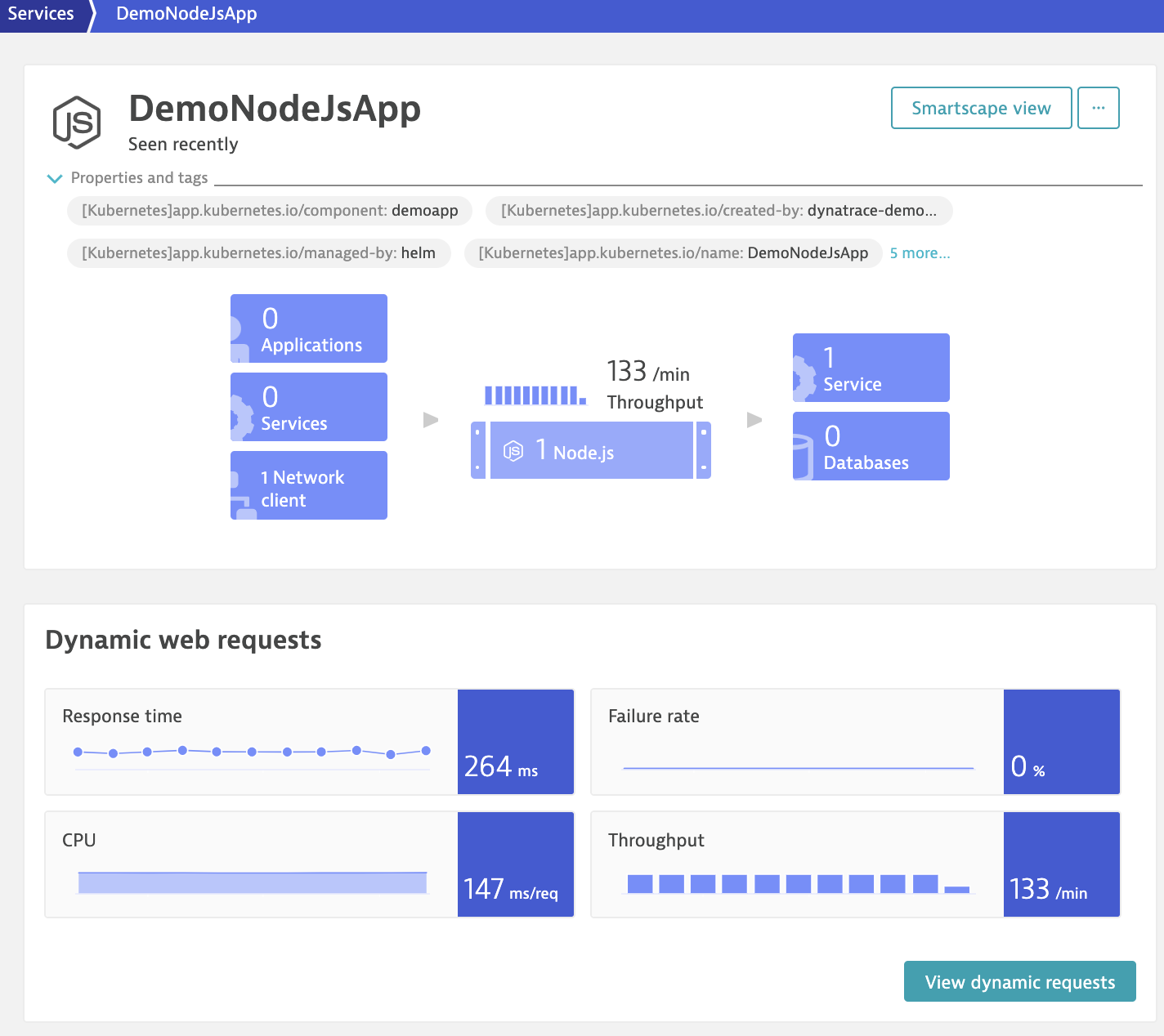Select DemoNodeJsApp breadcrumb item
The height and width of the screenshot is (1036, 1164).
pyautogui.click(x=186, y=14)
